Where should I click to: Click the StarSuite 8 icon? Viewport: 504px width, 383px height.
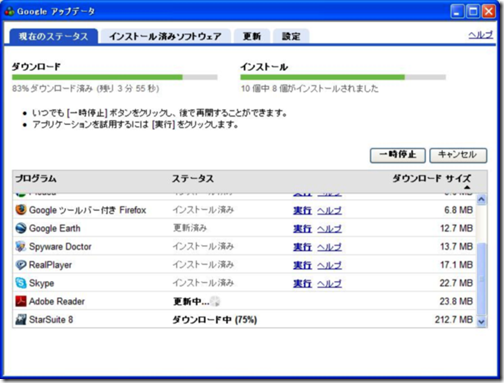click(x=21, y=319)
